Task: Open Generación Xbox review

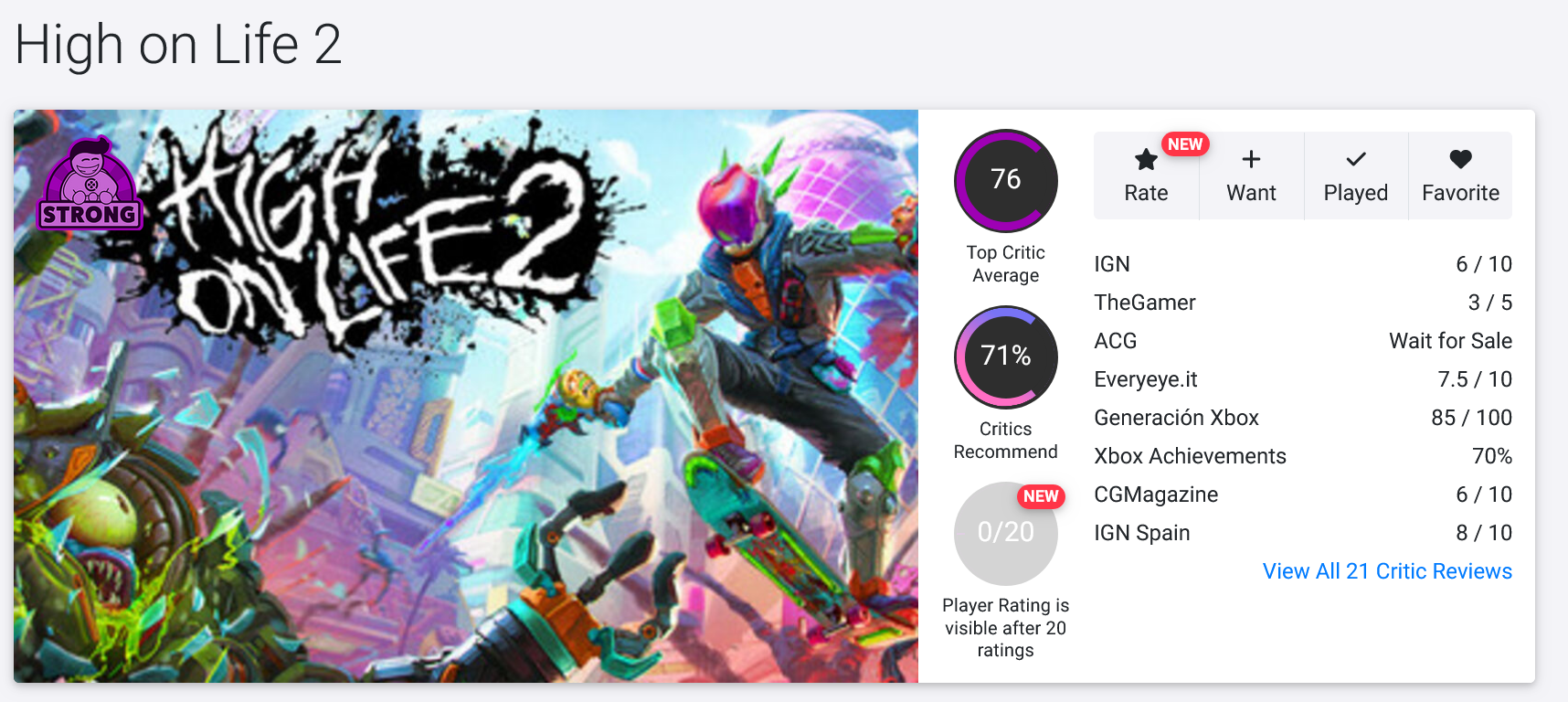Action: click(1176, 418)
